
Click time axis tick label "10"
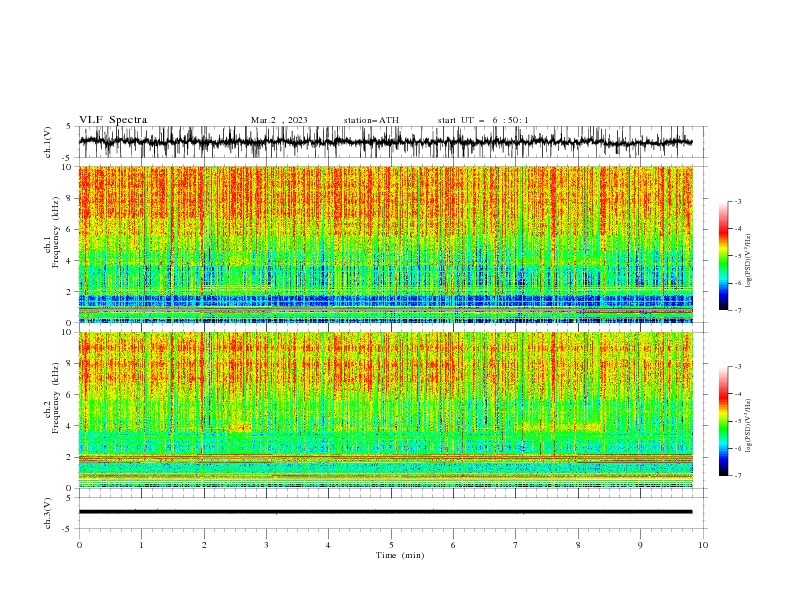coord(703,545)
